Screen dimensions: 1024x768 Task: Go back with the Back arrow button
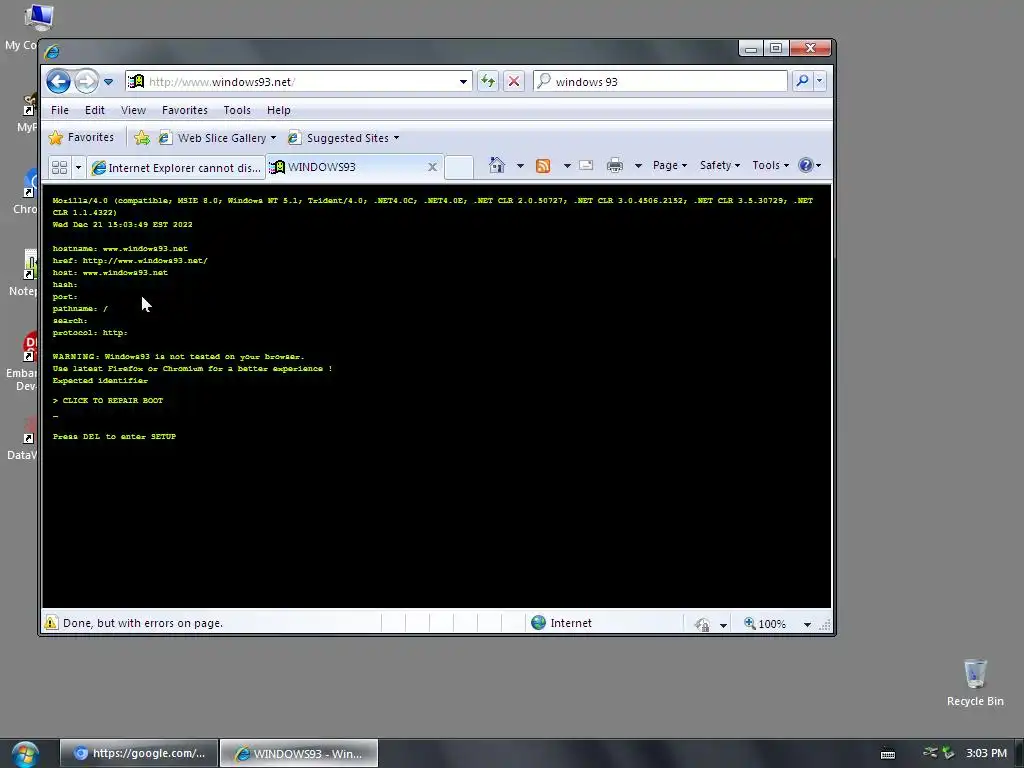tap(58, 82)
